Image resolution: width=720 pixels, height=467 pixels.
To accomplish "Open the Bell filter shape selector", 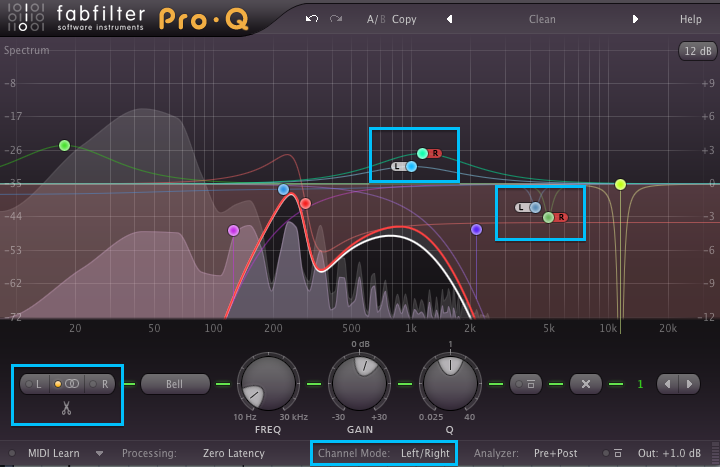I will coord(175,384).
